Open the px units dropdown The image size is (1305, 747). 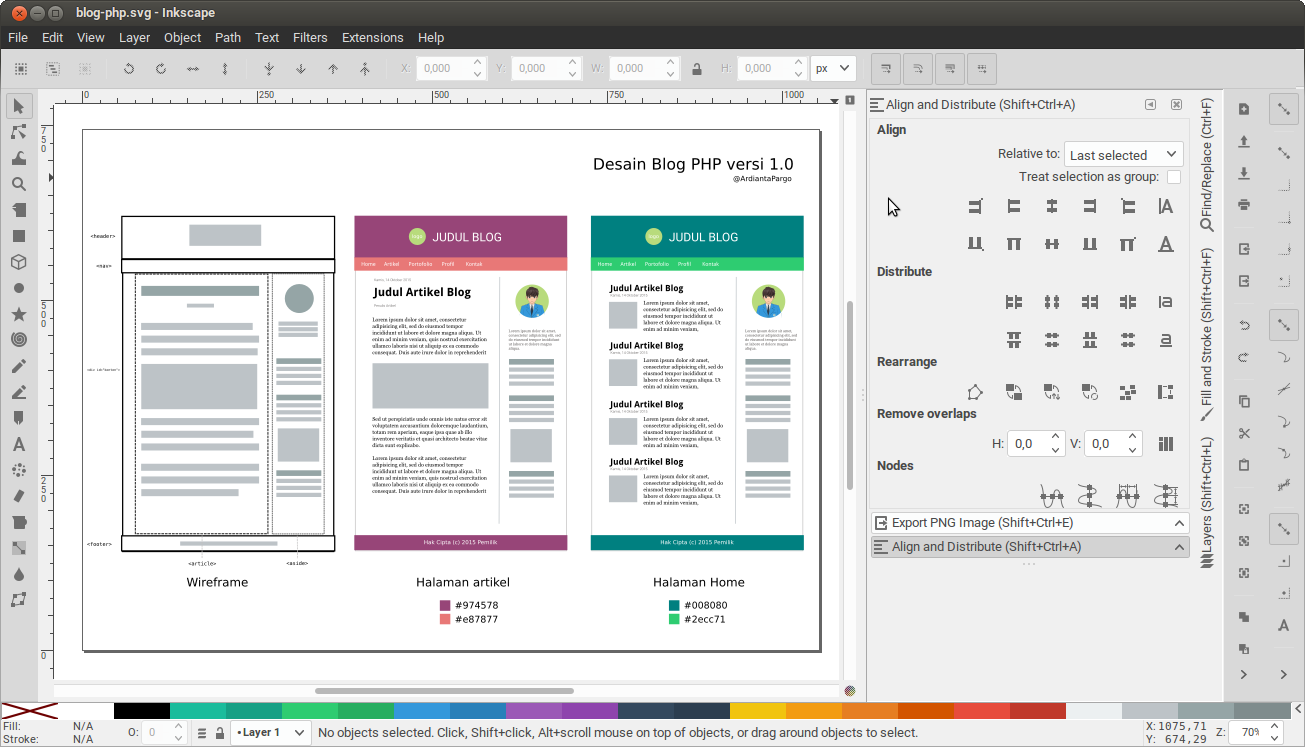click(833, 68)
